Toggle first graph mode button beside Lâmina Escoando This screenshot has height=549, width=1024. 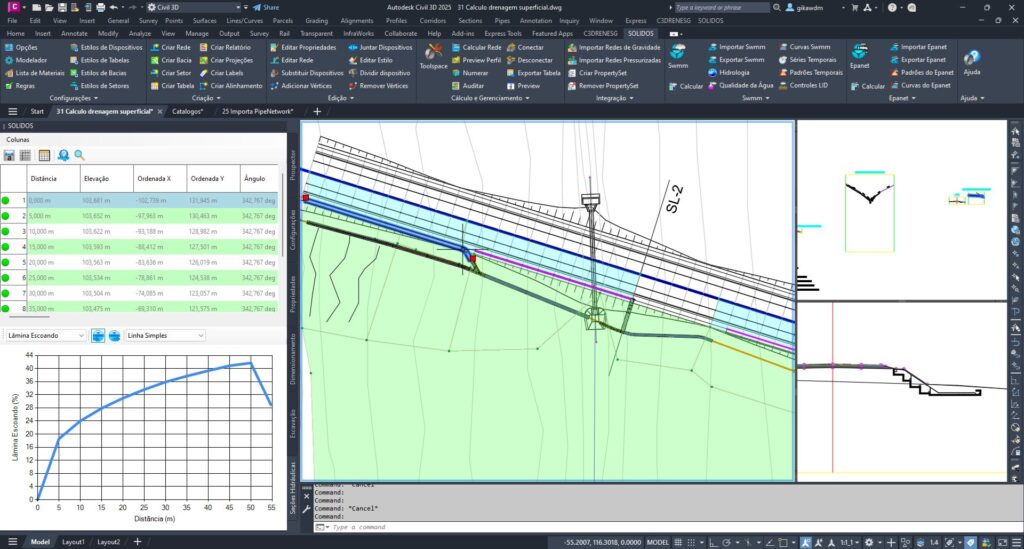97,336
